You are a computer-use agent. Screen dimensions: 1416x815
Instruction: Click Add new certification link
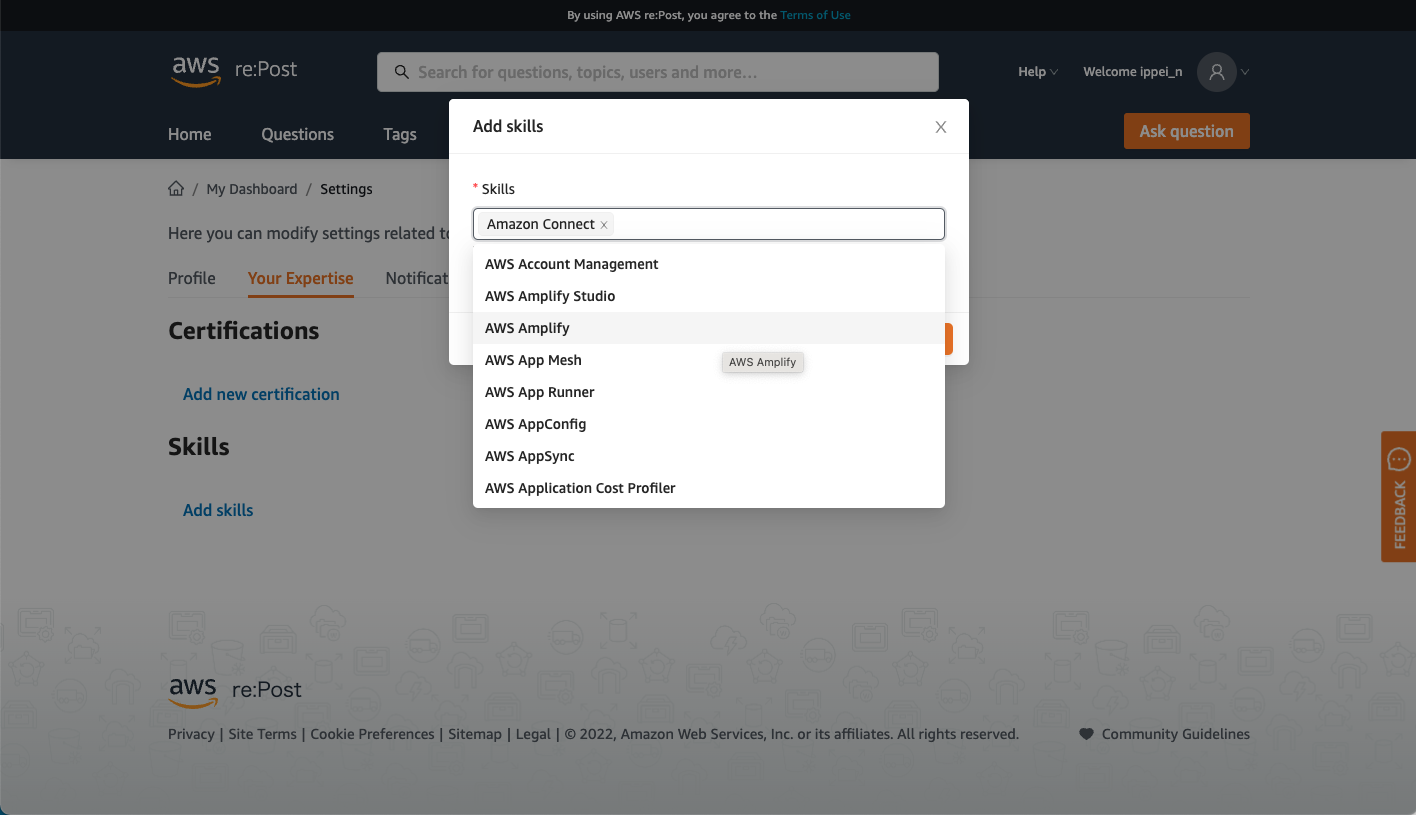(x=261, y=394)
